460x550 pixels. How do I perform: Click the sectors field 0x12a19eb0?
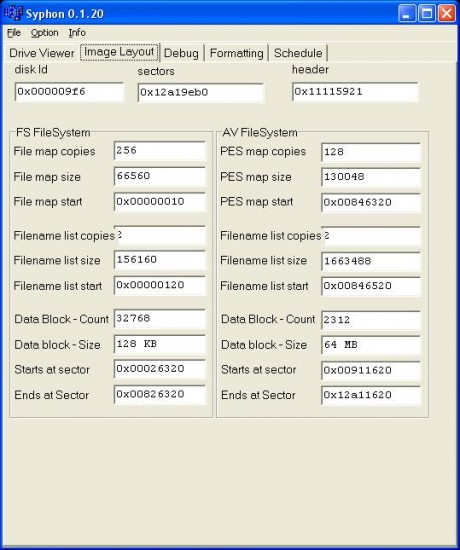click(200, 93)
